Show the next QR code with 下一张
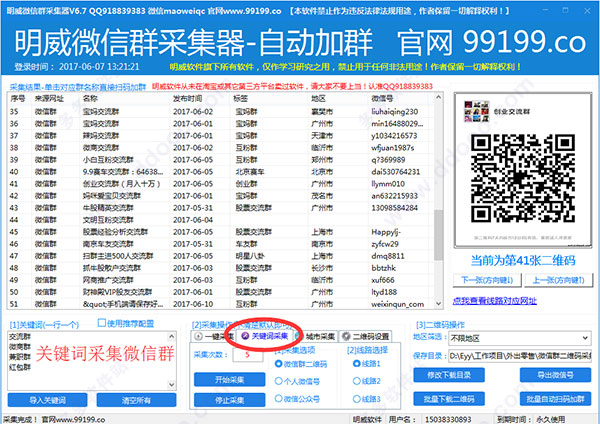The image size is (600, 424). click(x=553, y=281)
